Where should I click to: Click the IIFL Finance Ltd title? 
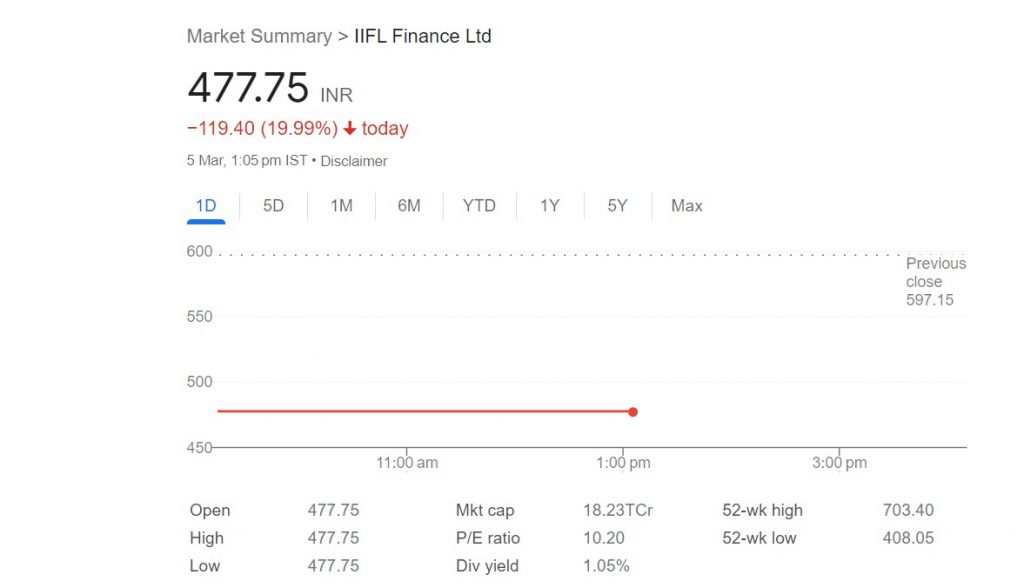tap(423, 36)
